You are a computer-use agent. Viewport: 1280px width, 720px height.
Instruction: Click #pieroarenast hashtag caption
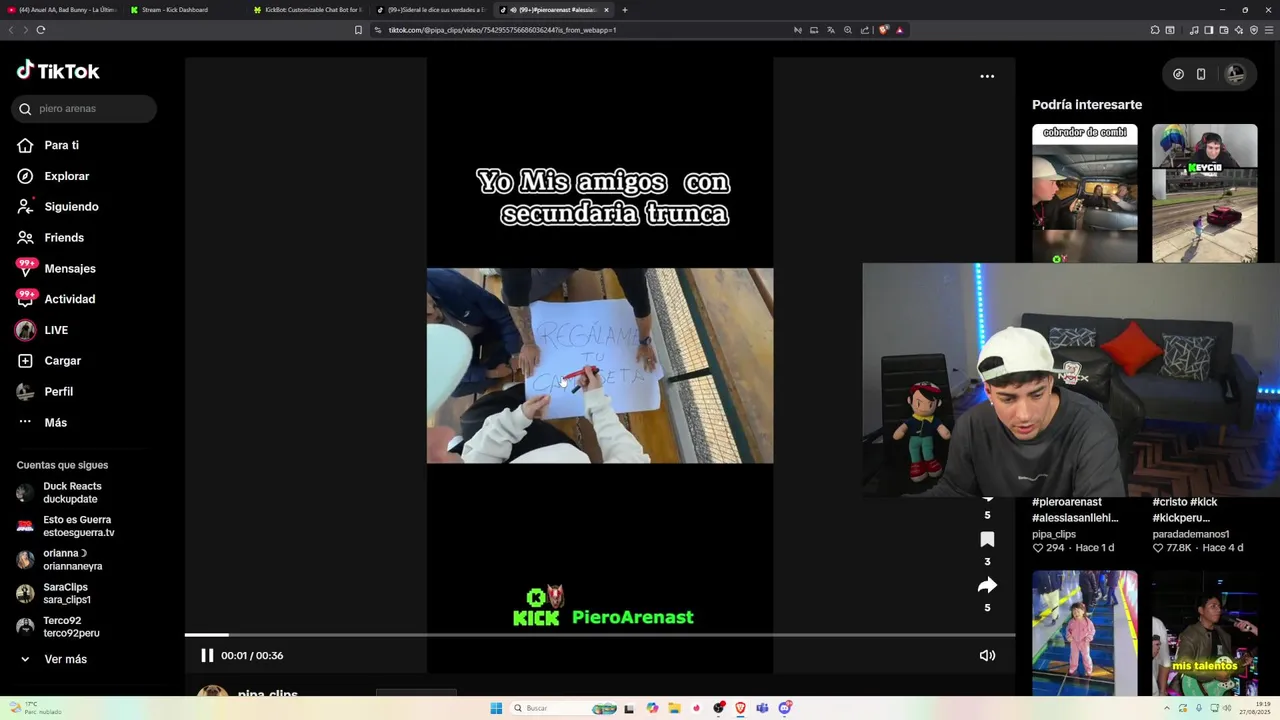[x=1075, y=510]
